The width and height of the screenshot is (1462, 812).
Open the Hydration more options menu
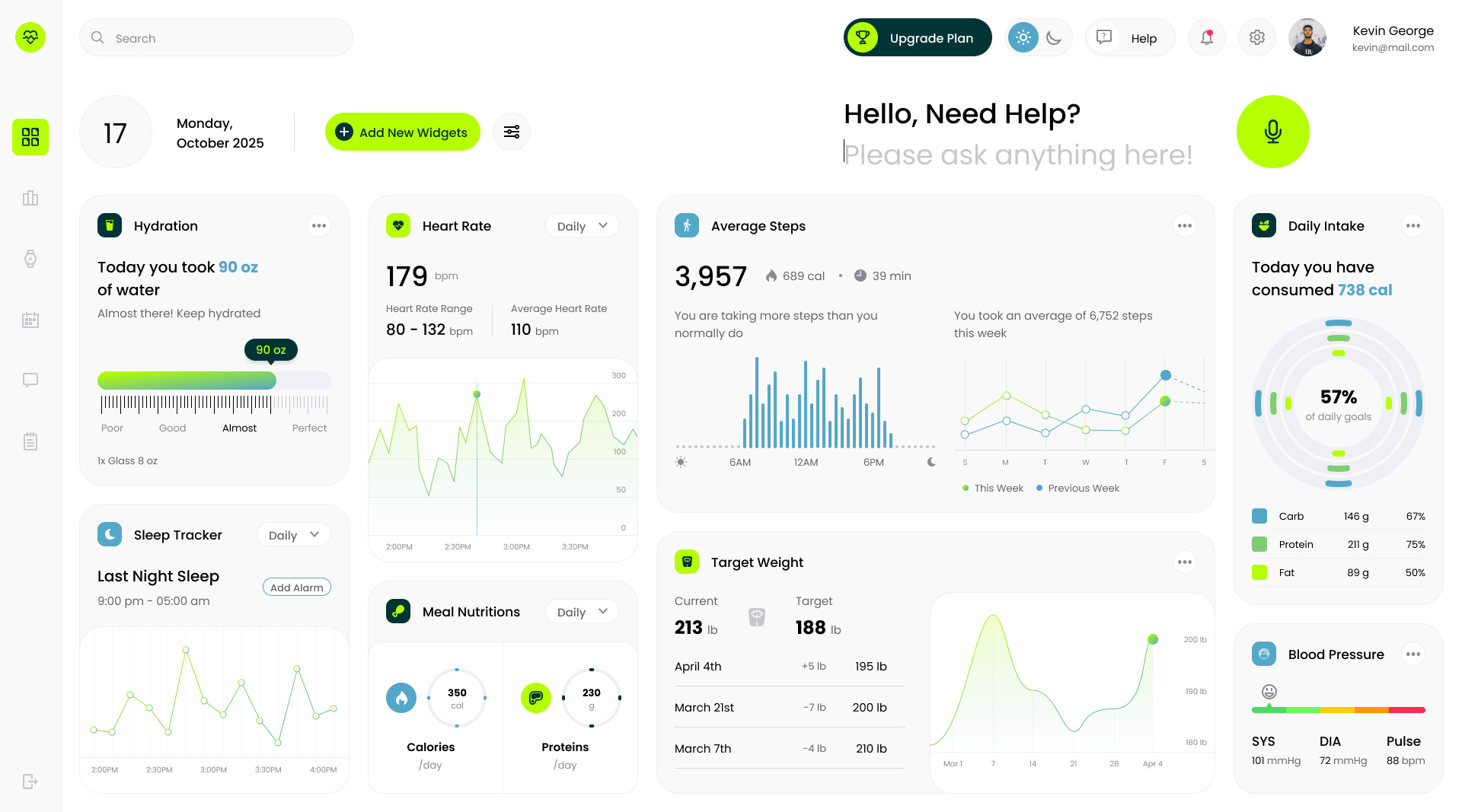319,225
